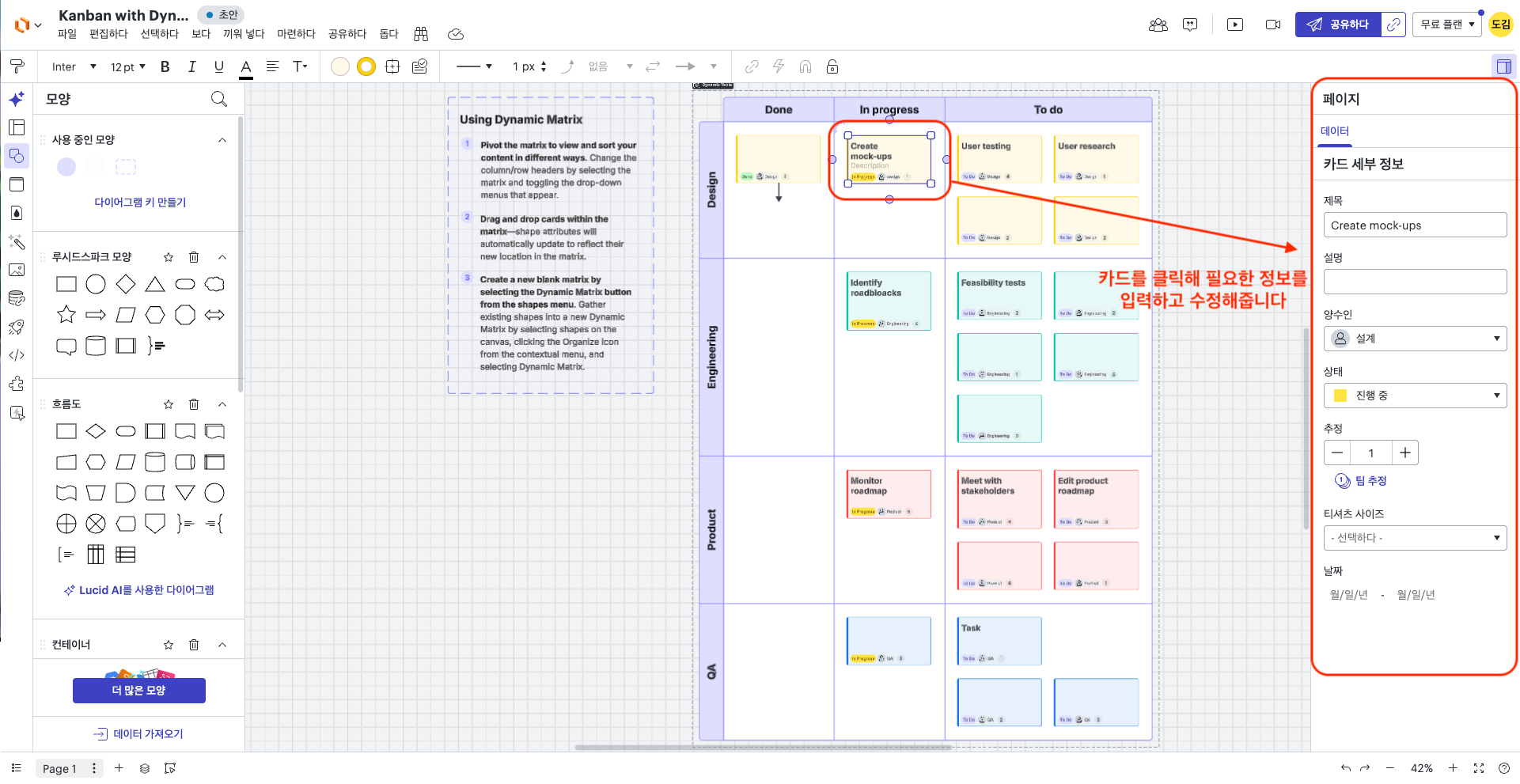Select the shapes panel icon in sidebar

[x=17, y=156]
